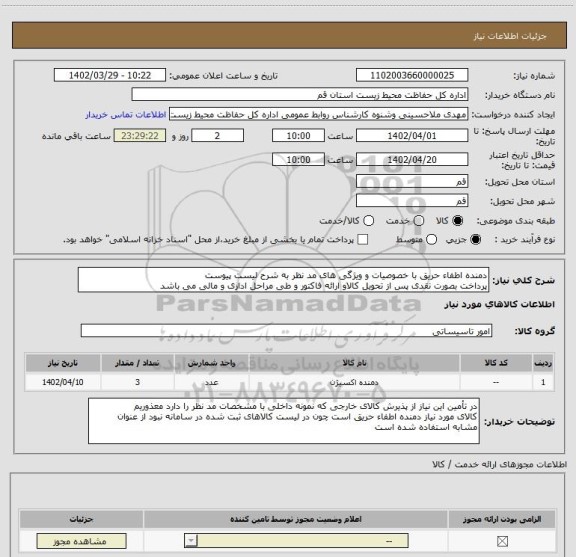This screenshot has height=557, width=576.
Task: Click the price validity hour field
Action: click(298, 159)
